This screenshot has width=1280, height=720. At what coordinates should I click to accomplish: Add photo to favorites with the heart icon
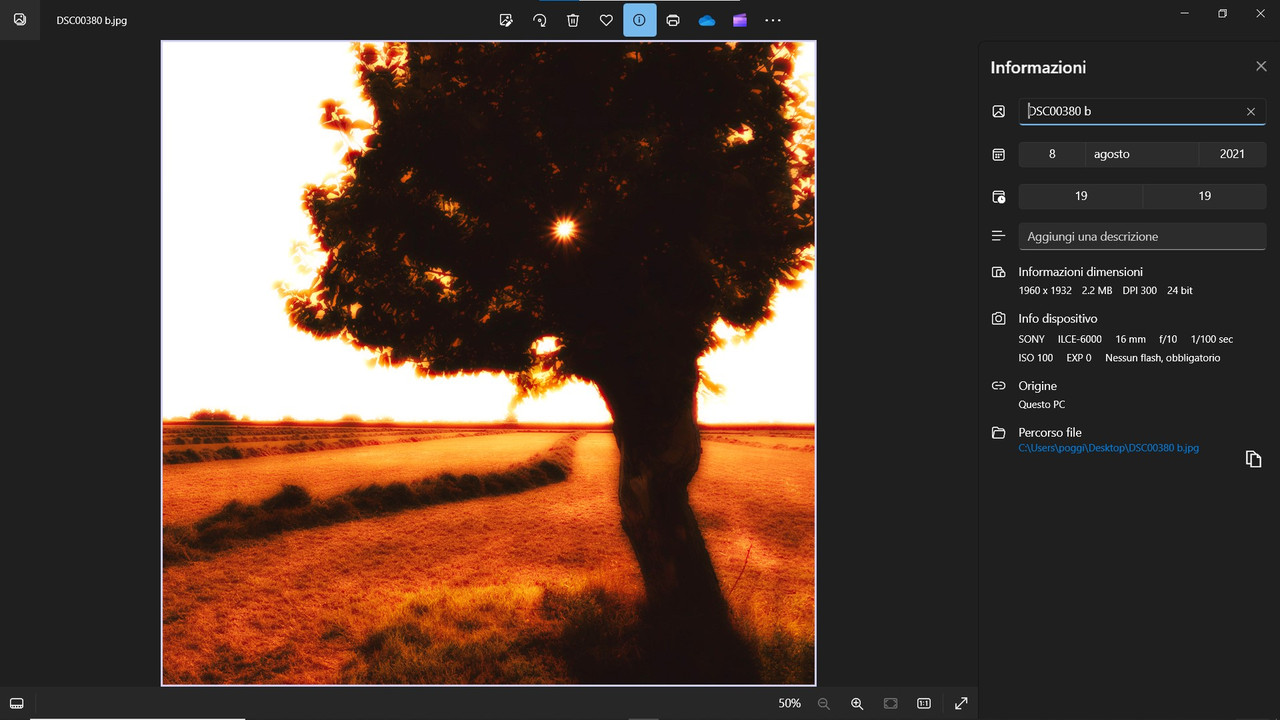pos(606,20)
